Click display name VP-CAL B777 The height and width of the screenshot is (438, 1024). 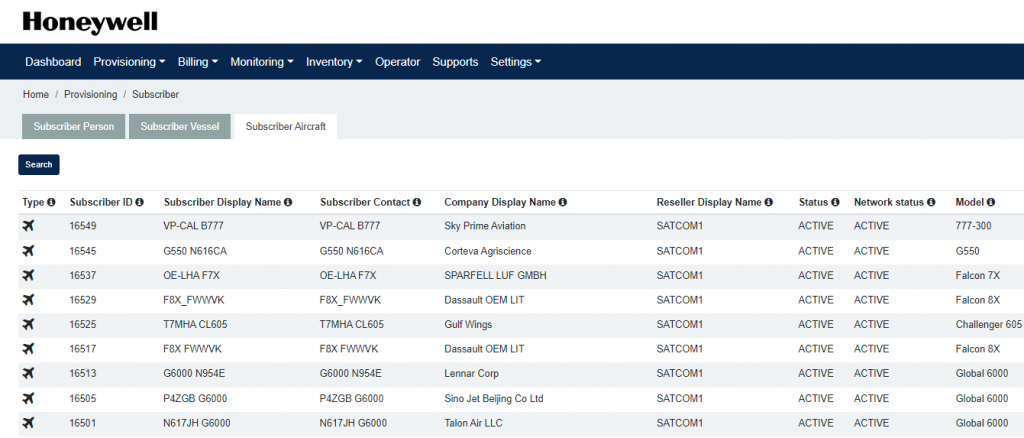(193, 226)
